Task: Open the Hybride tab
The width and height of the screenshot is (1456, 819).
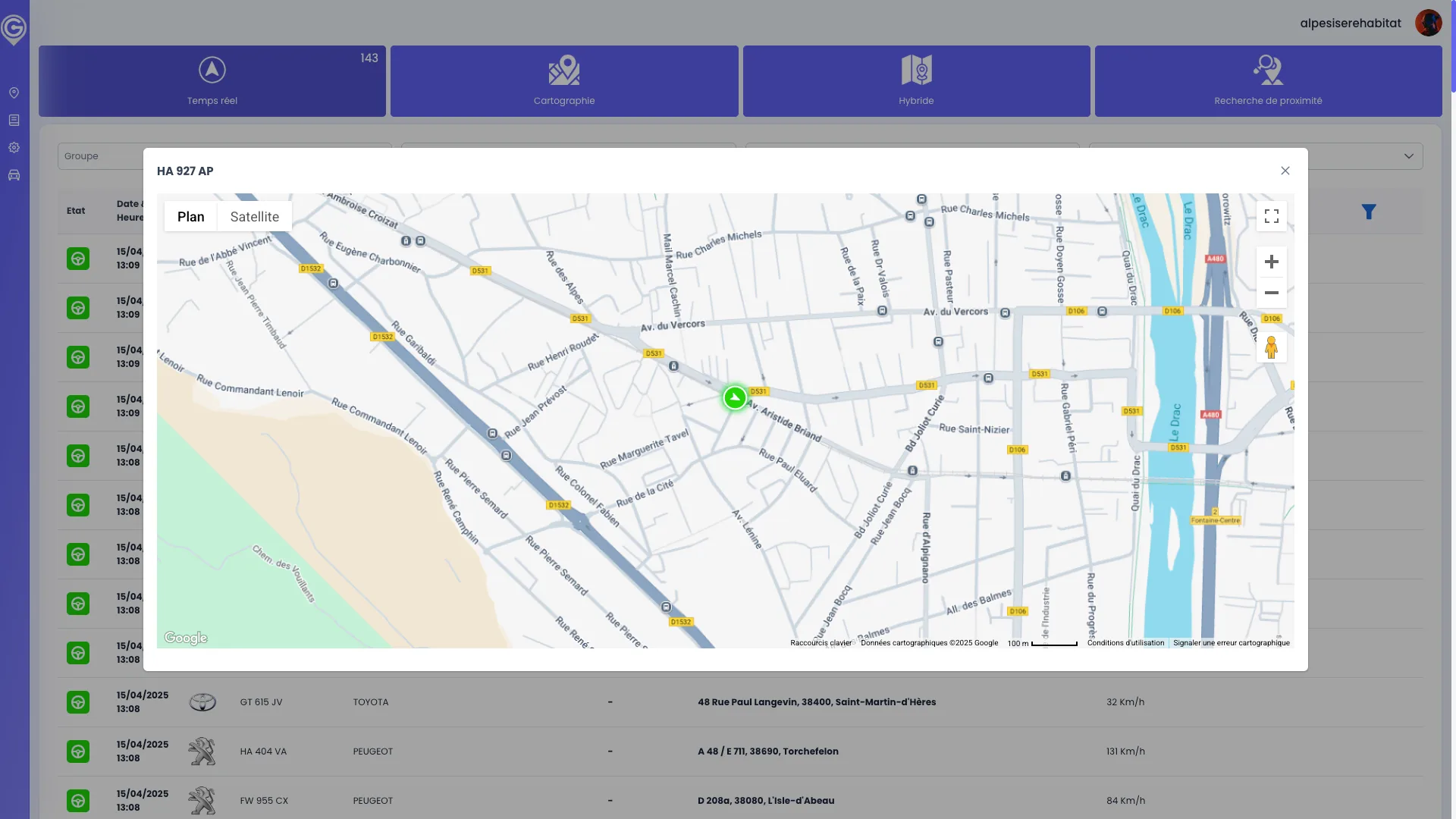Action: (916, 81)
